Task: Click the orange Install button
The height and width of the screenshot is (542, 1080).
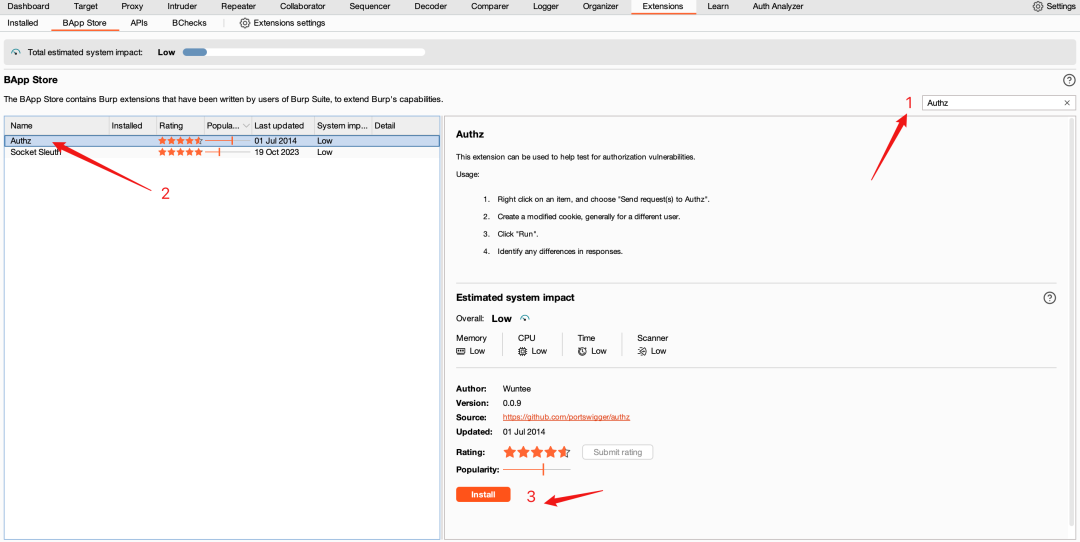Action: pyautogui.click(x=483, y=494)
